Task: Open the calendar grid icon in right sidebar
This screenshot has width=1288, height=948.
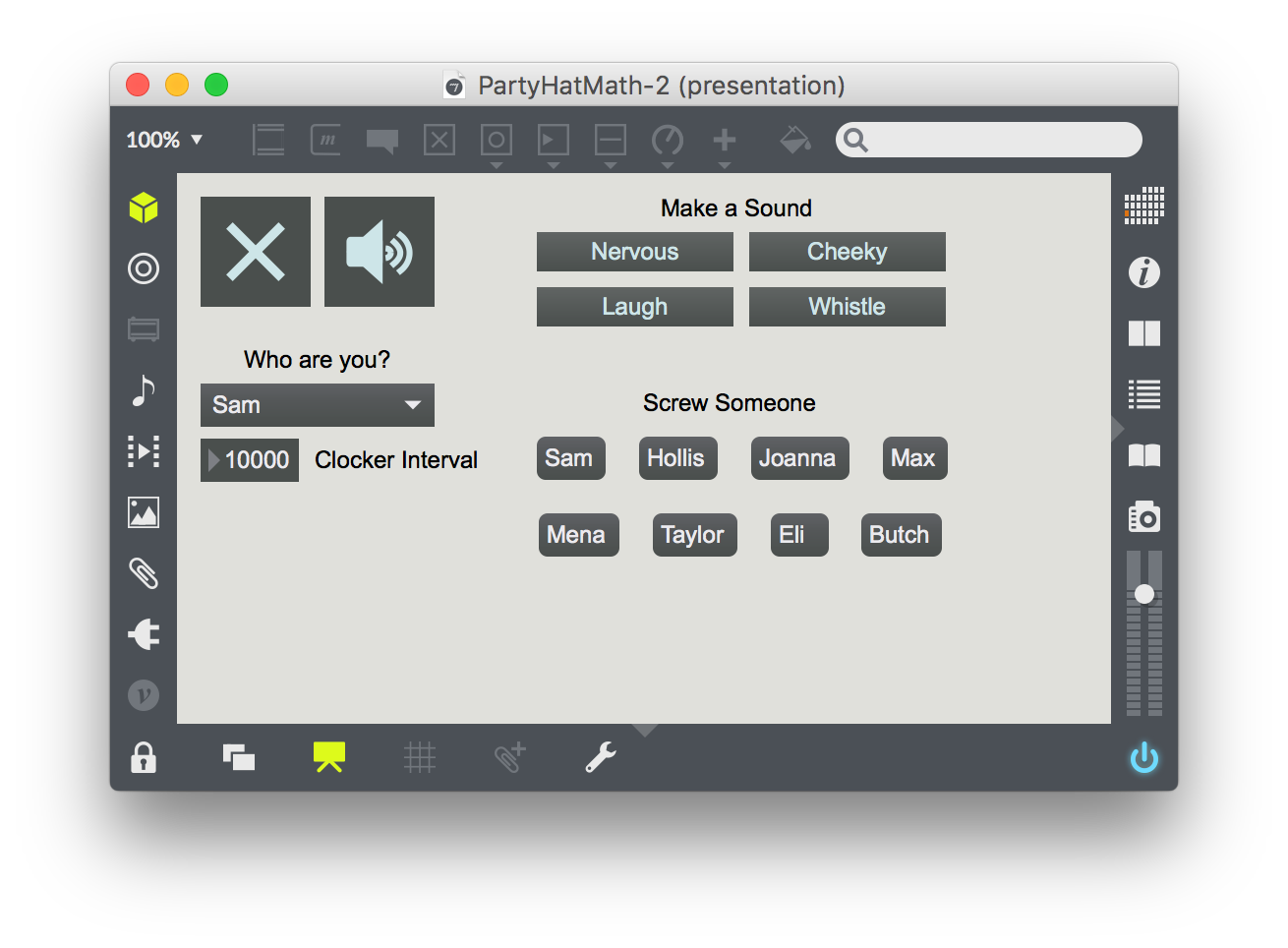Action: [1144, 207]
